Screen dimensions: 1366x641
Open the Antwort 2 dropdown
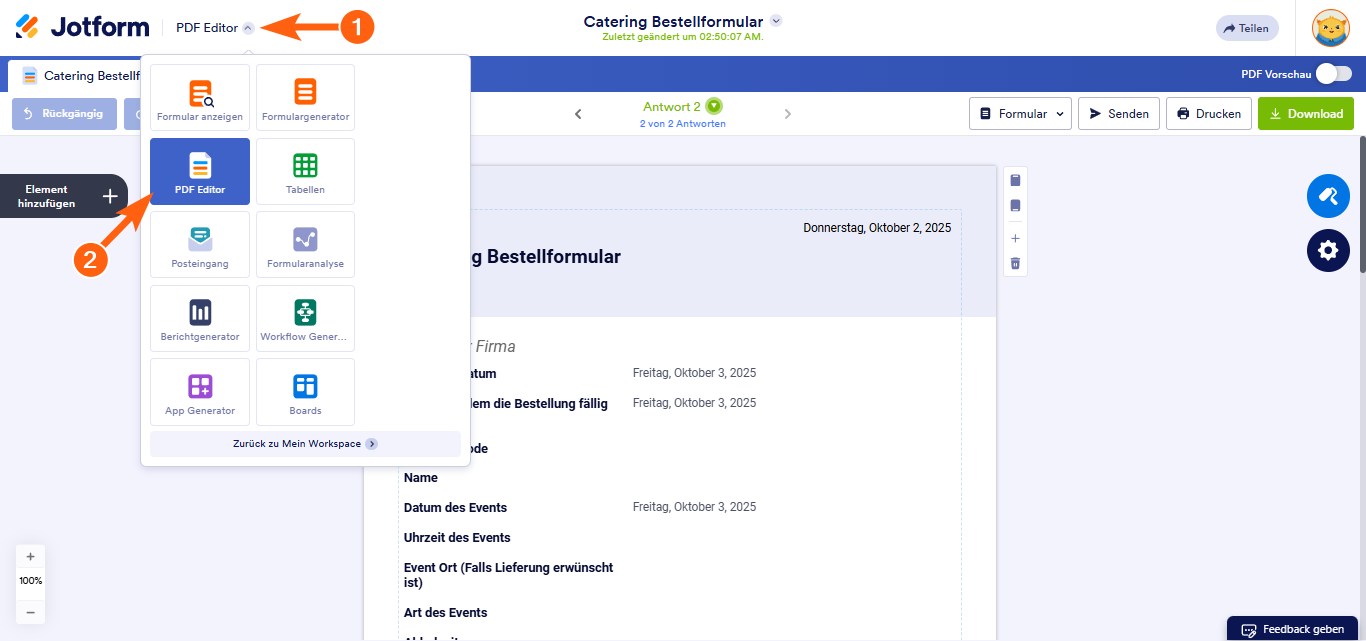point(713,106)
